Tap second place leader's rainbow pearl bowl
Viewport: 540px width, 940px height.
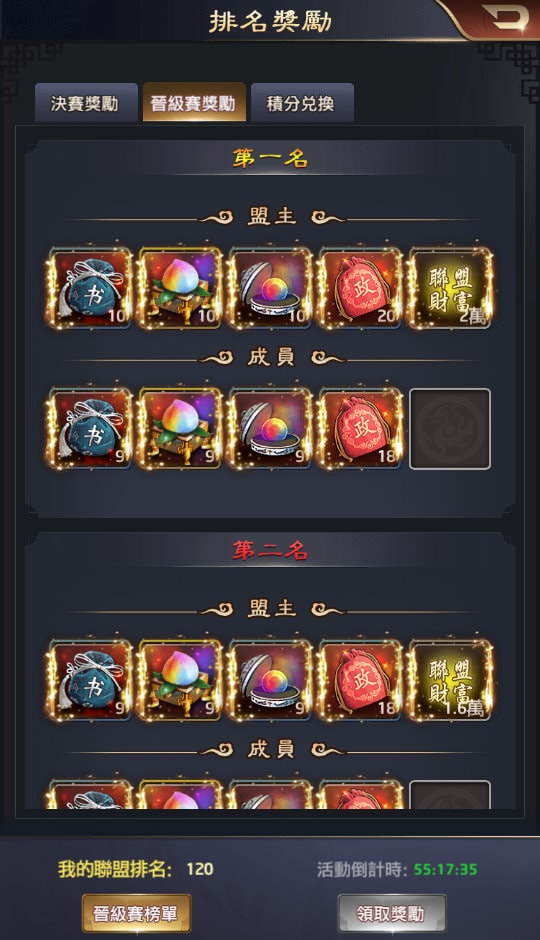tap(270, 680)
